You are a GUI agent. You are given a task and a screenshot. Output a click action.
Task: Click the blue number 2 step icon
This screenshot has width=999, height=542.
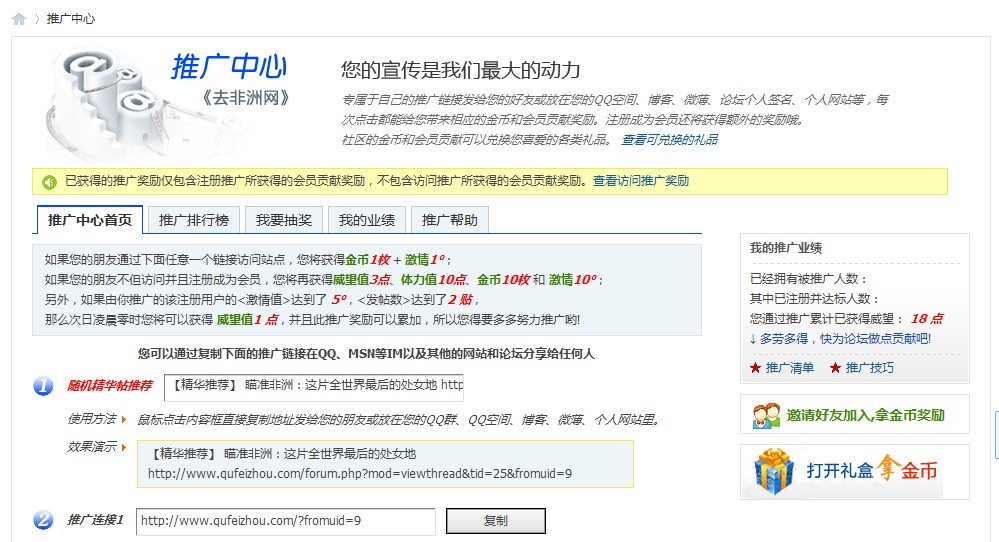43,520
